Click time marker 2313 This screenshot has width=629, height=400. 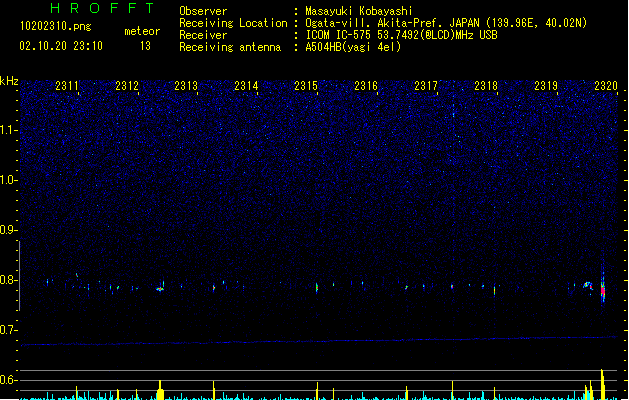point(186,86)
